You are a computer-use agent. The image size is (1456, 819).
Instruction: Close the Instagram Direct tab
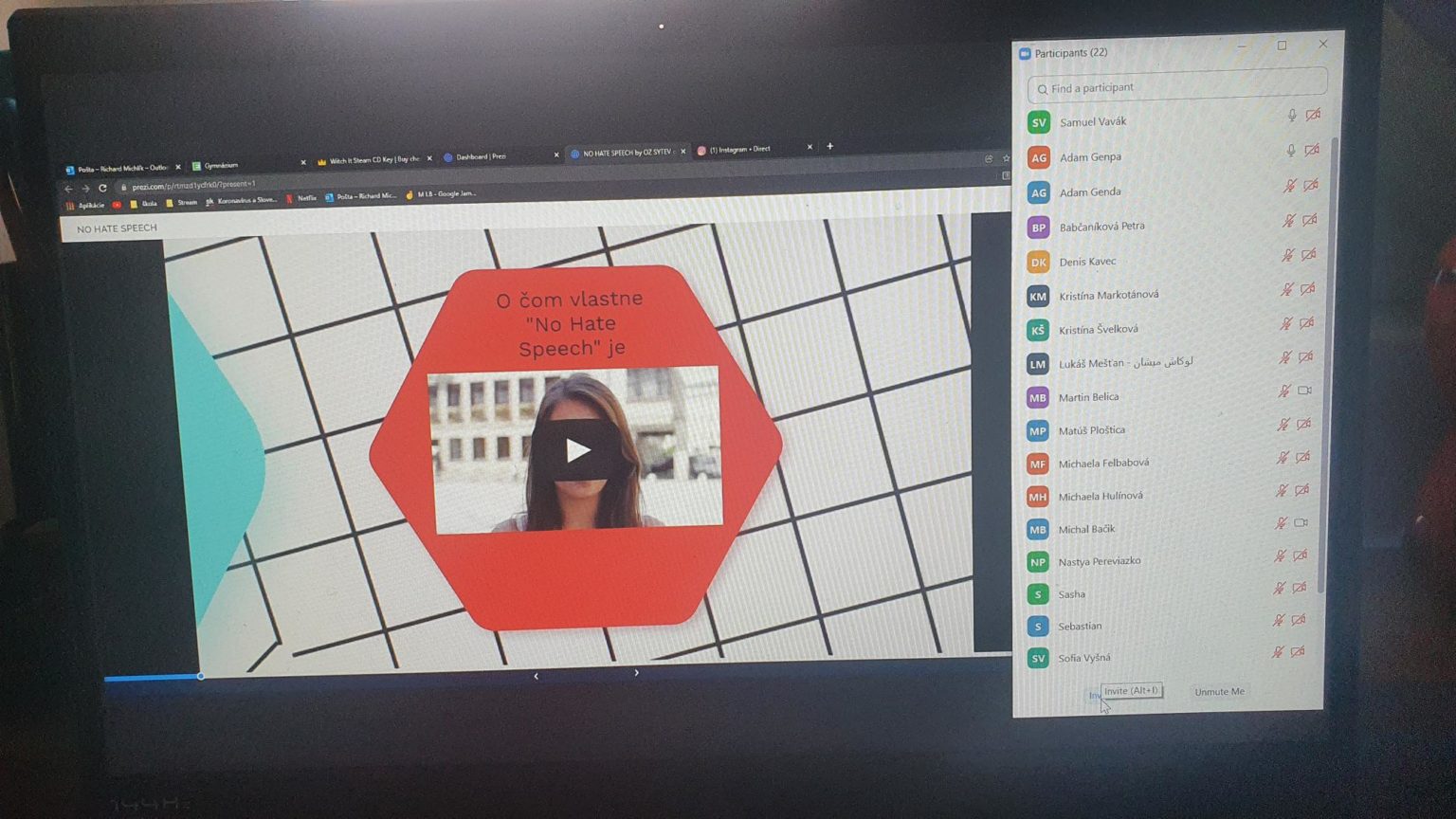pyautogui.click(x=810, y=147)
